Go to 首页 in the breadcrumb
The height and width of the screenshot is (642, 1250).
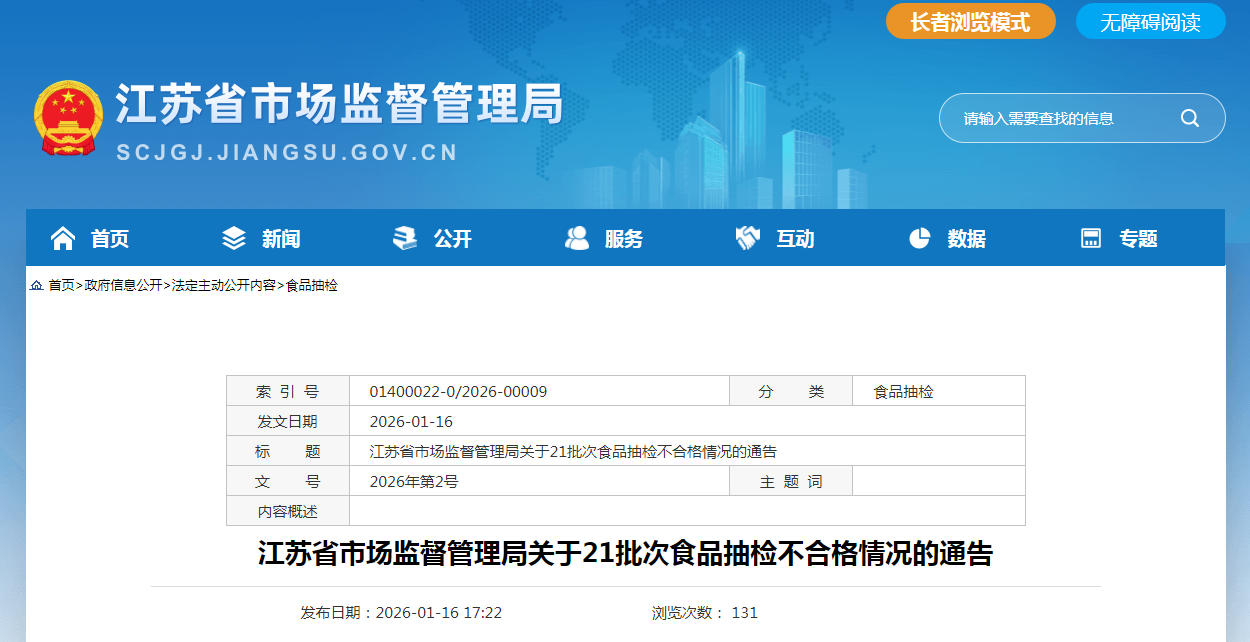tap(61, 285)
